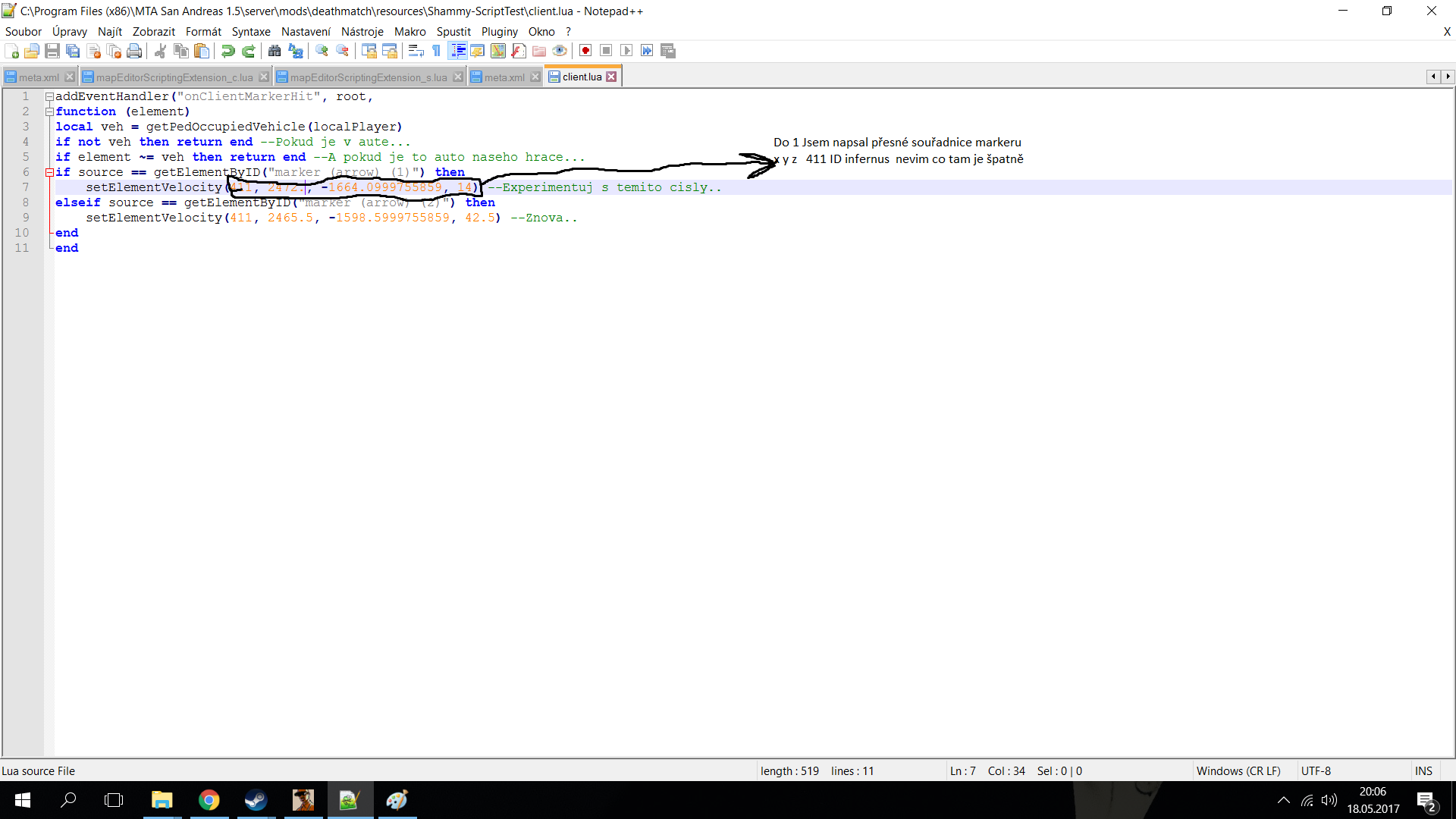
Task: Toggle Word wrap toolbar button
Action: coord(416,51)
